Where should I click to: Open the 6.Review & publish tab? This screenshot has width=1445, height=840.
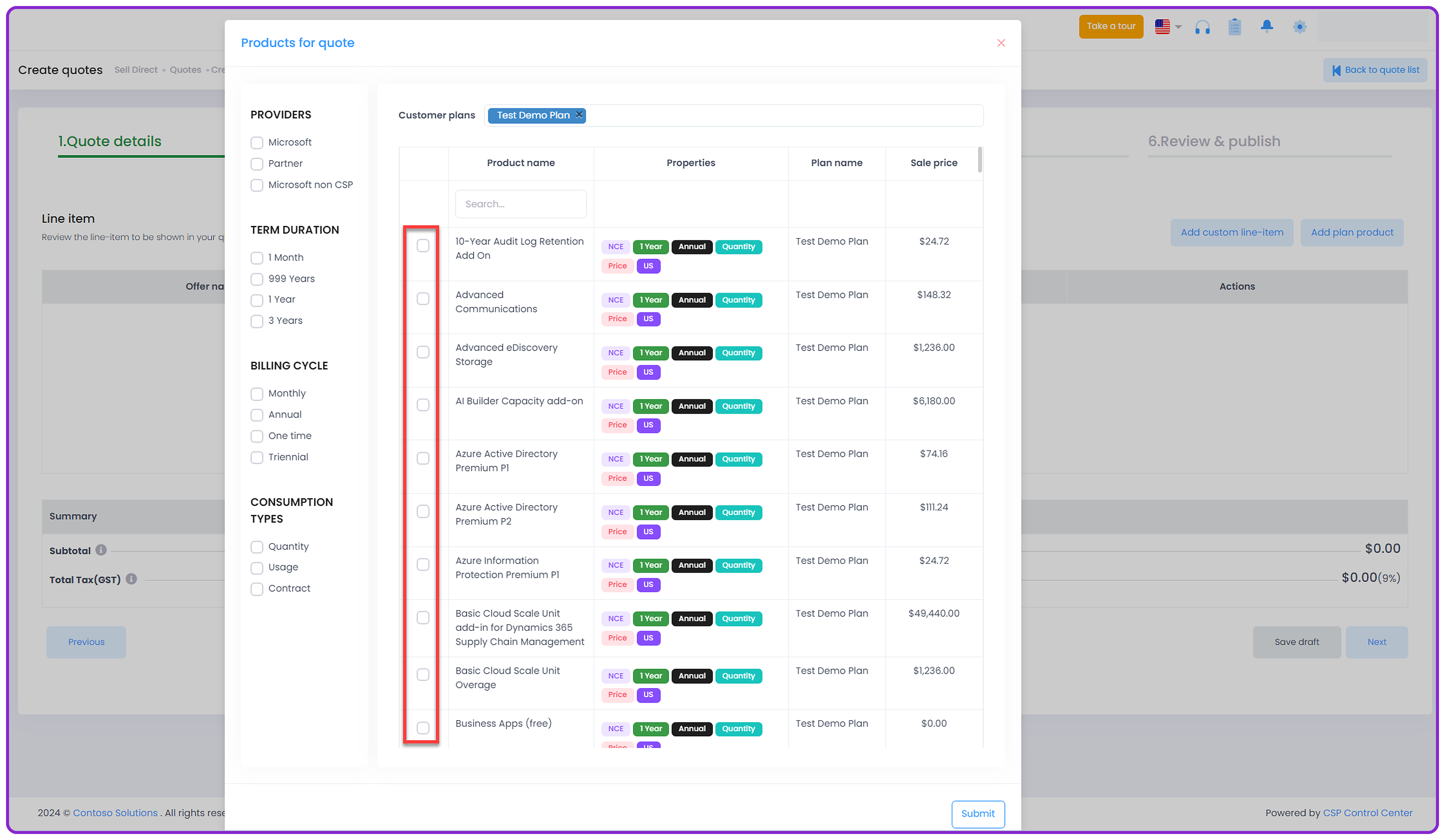click(x=1214, y=141)
